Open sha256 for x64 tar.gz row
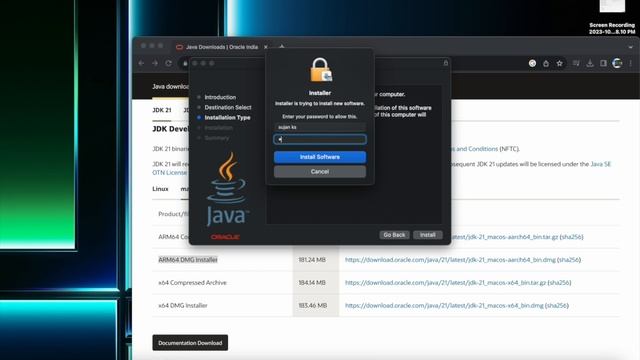 tap(559, 282)
